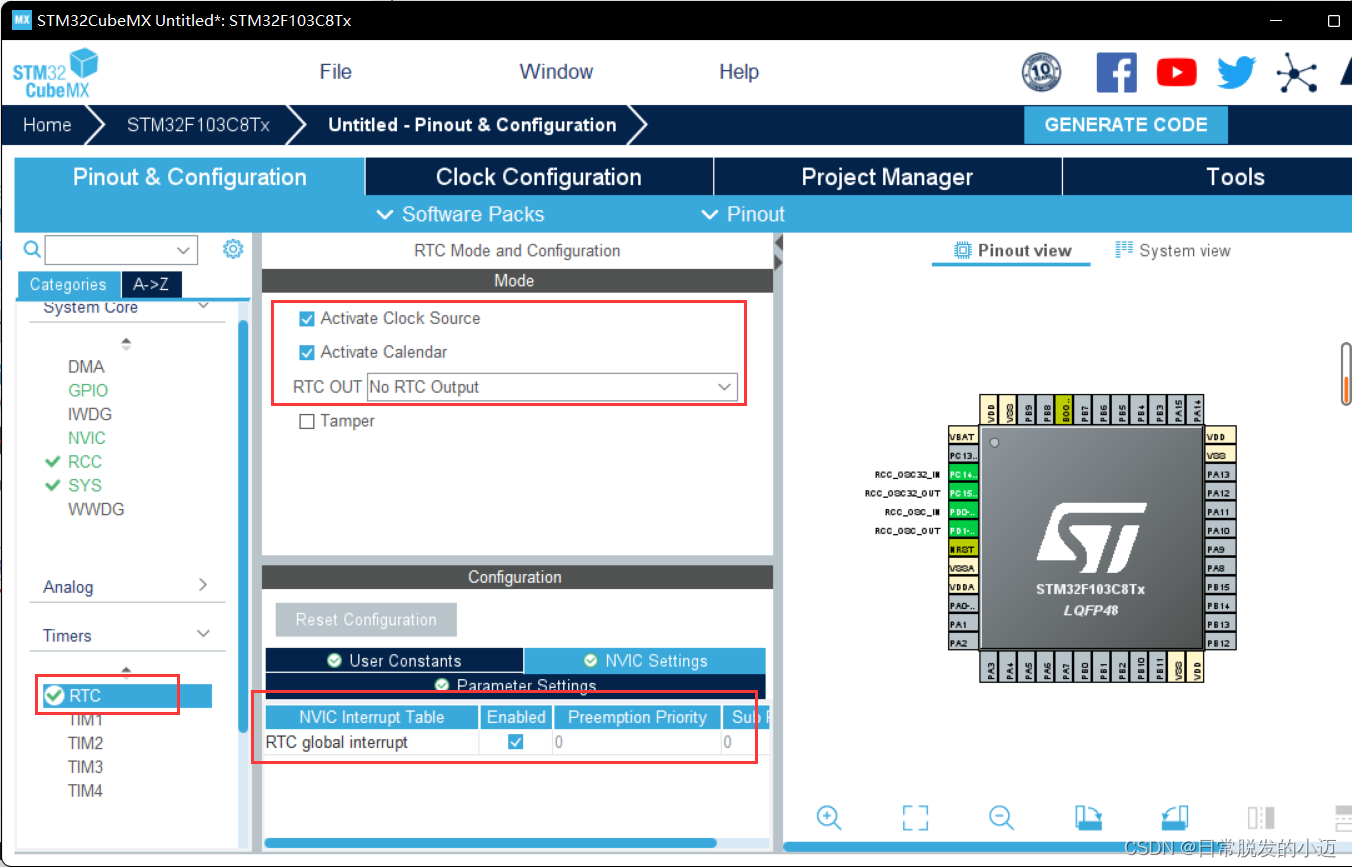
Task: Open the Help menu
Action: [x=739, y=72]
